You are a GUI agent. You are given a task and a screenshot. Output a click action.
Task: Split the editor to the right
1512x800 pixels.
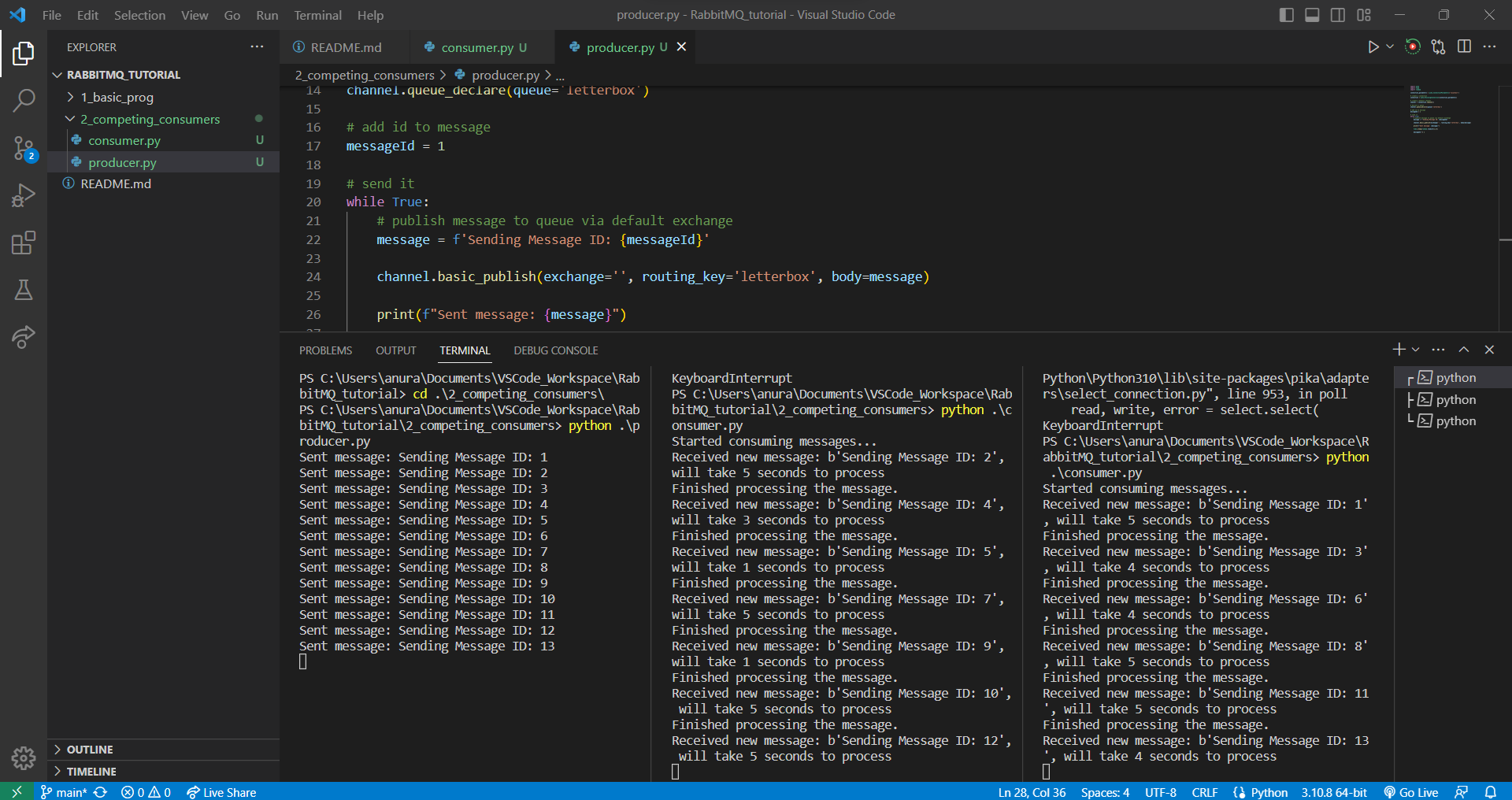point(1464,47)
